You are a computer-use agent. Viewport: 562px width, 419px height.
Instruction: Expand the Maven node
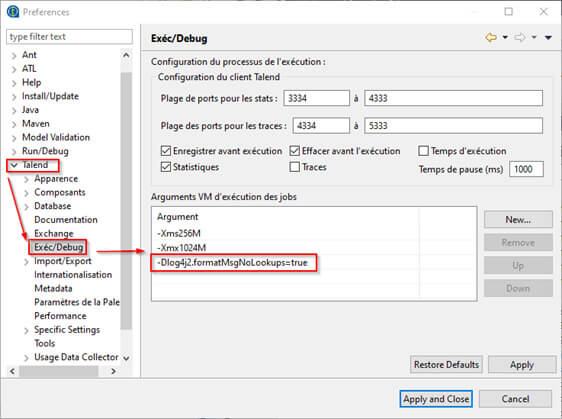[x=14, y=124]
